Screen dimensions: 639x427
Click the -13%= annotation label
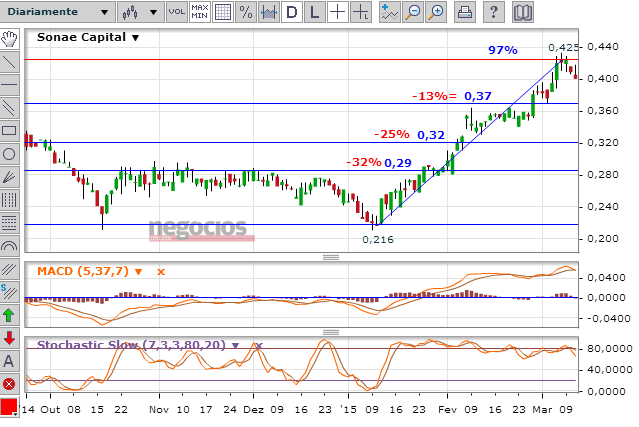[x=434, y=97]
